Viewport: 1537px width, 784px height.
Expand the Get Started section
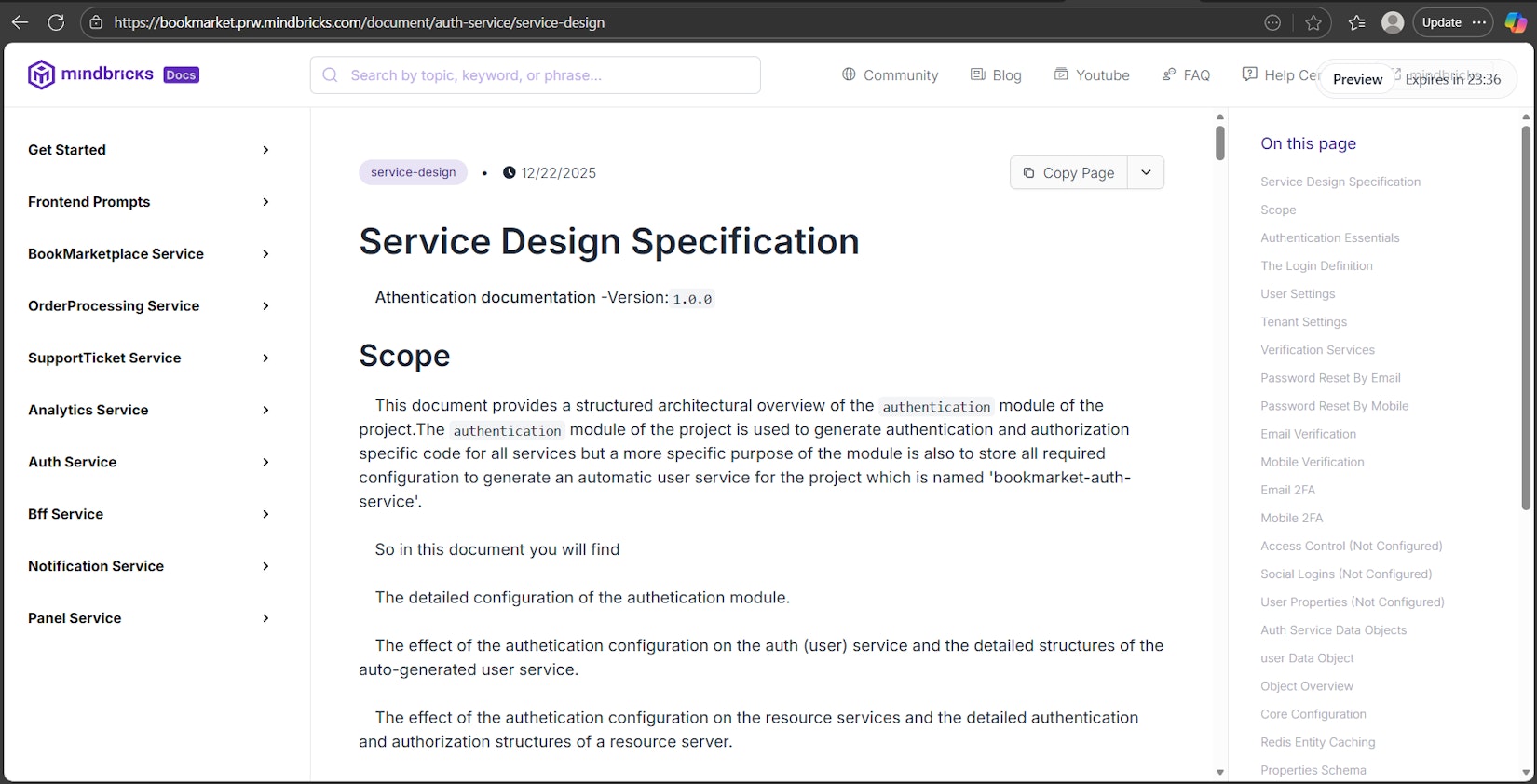[265, 150]
